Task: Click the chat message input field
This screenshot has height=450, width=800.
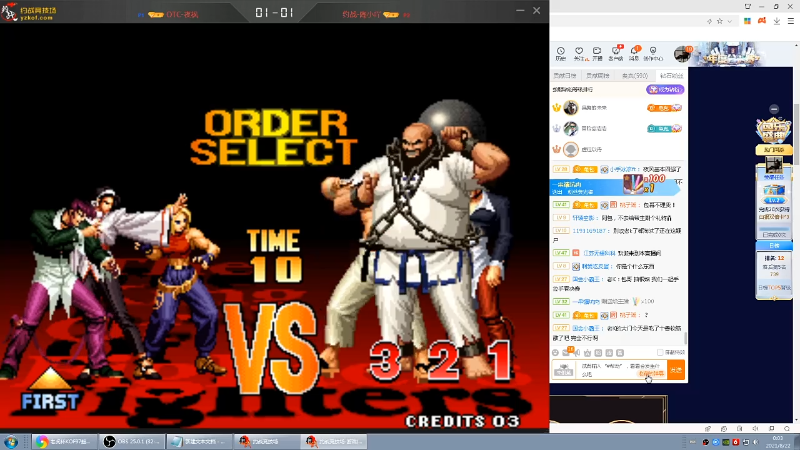Action: (621, 370)
